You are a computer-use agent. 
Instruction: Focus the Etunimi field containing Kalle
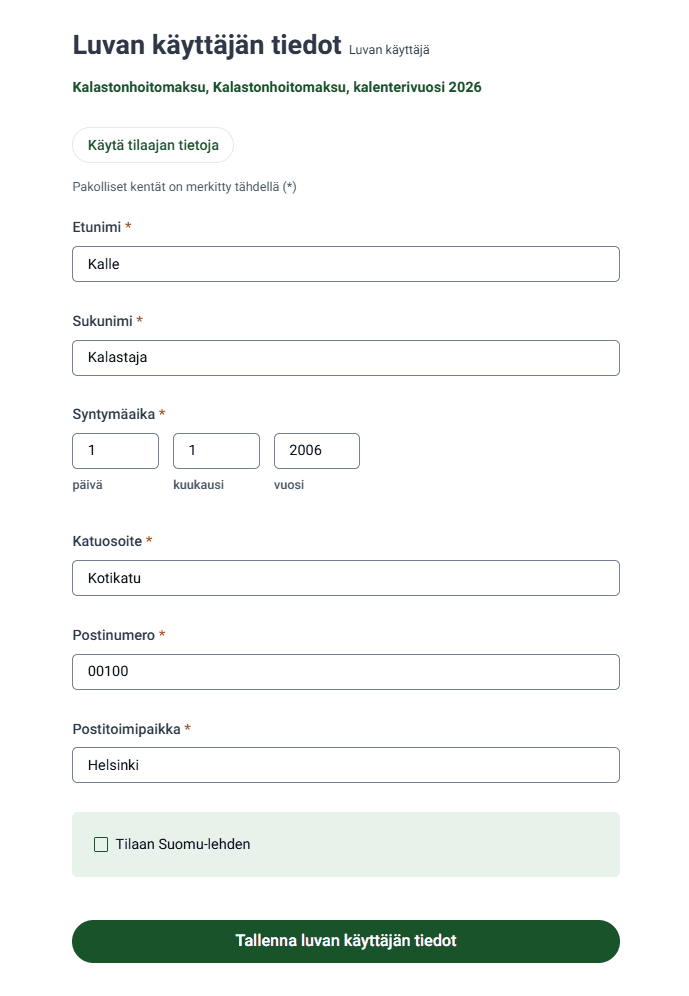pos(346,264)
